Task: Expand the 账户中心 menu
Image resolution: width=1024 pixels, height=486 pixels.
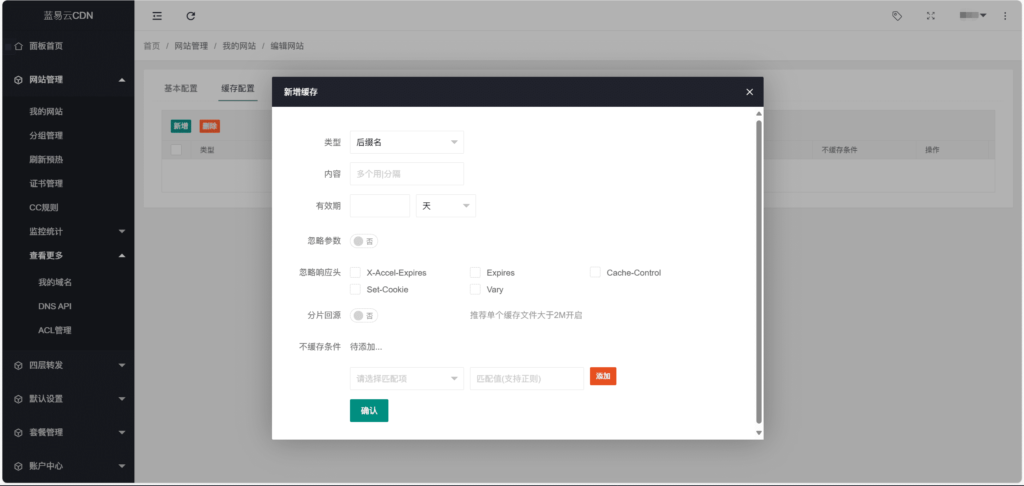Action: (122, 466)
